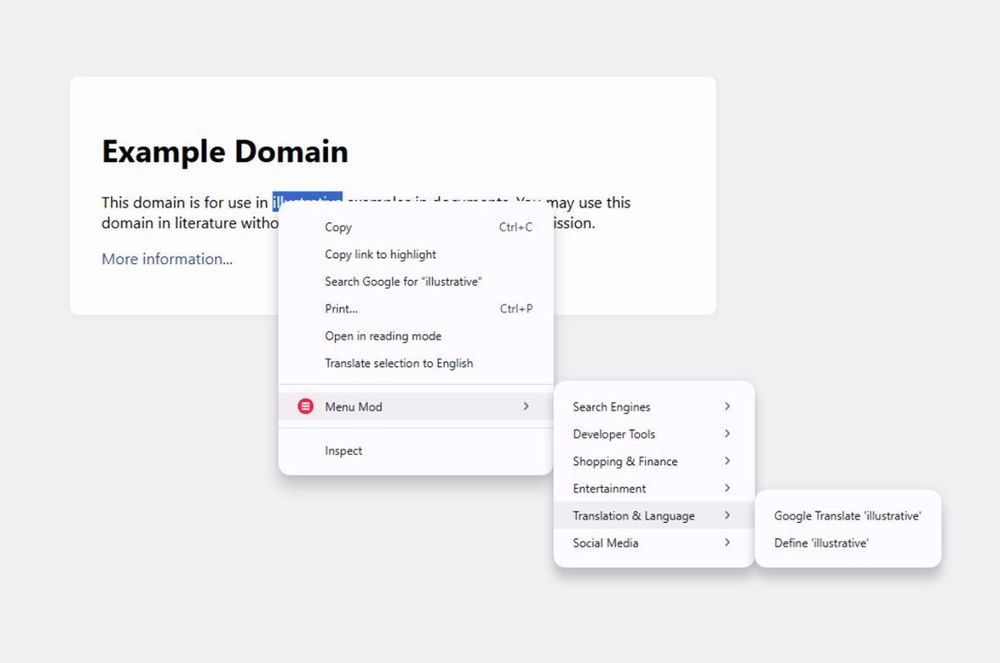
Task: Expand the Translation & Language chevron
Action: pos(727,515)
